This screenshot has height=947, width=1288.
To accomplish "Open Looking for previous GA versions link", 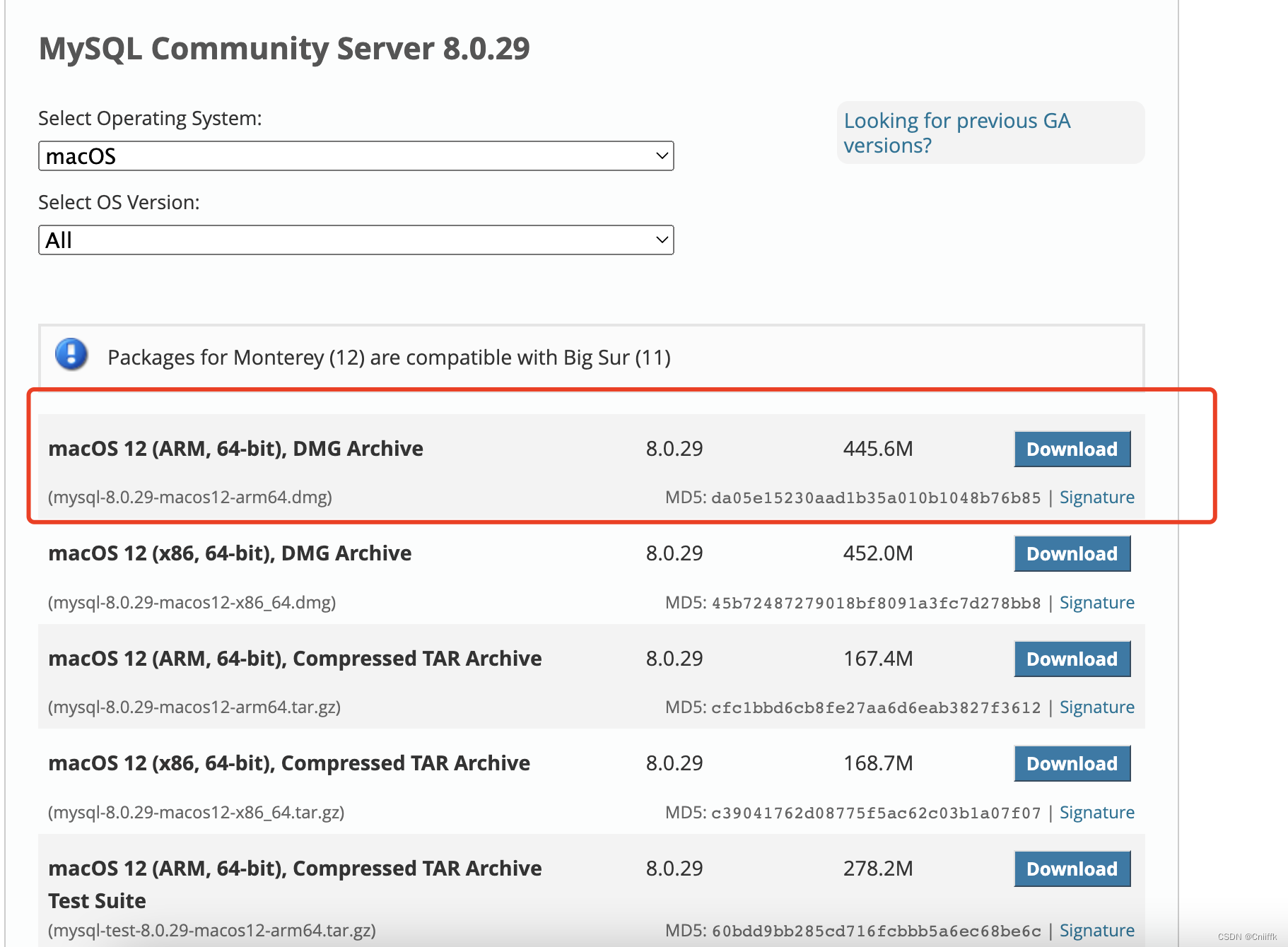I will click(x=957, y=133).
